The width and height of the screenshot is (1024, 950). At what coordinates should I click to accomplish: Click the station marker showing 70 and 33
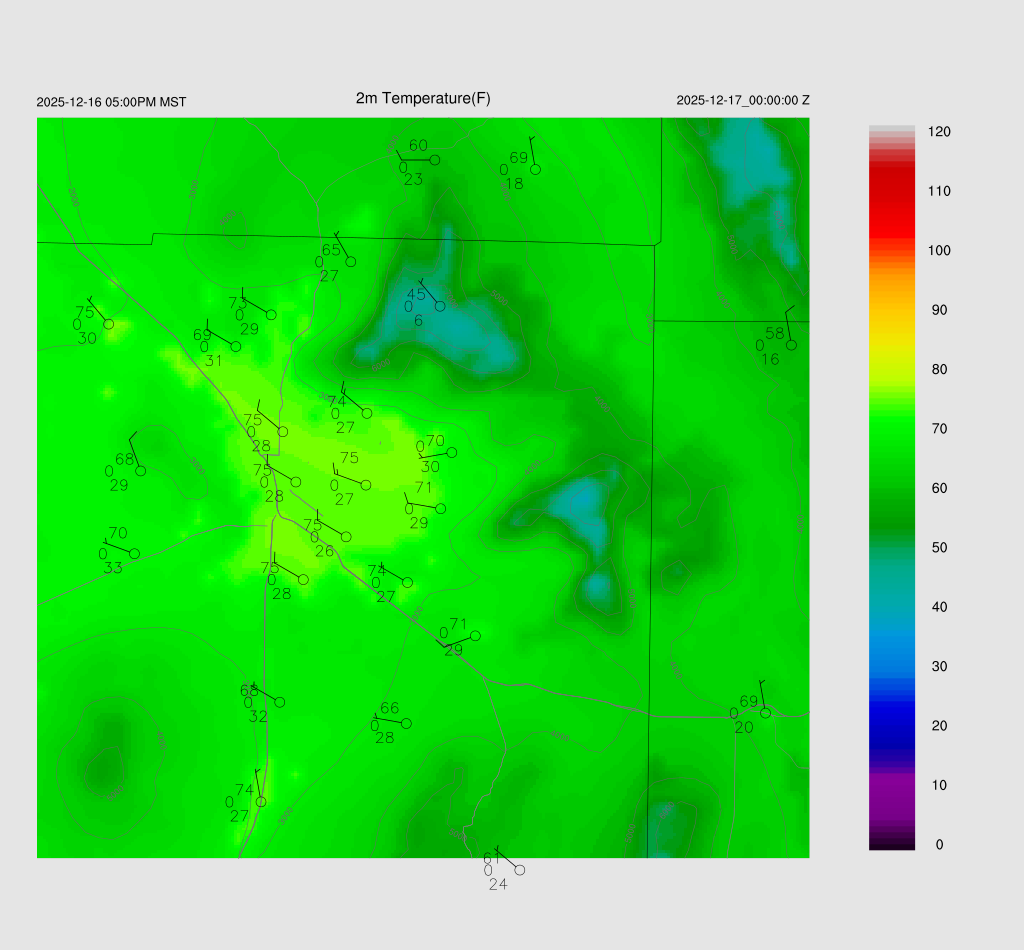click(134, 554)
